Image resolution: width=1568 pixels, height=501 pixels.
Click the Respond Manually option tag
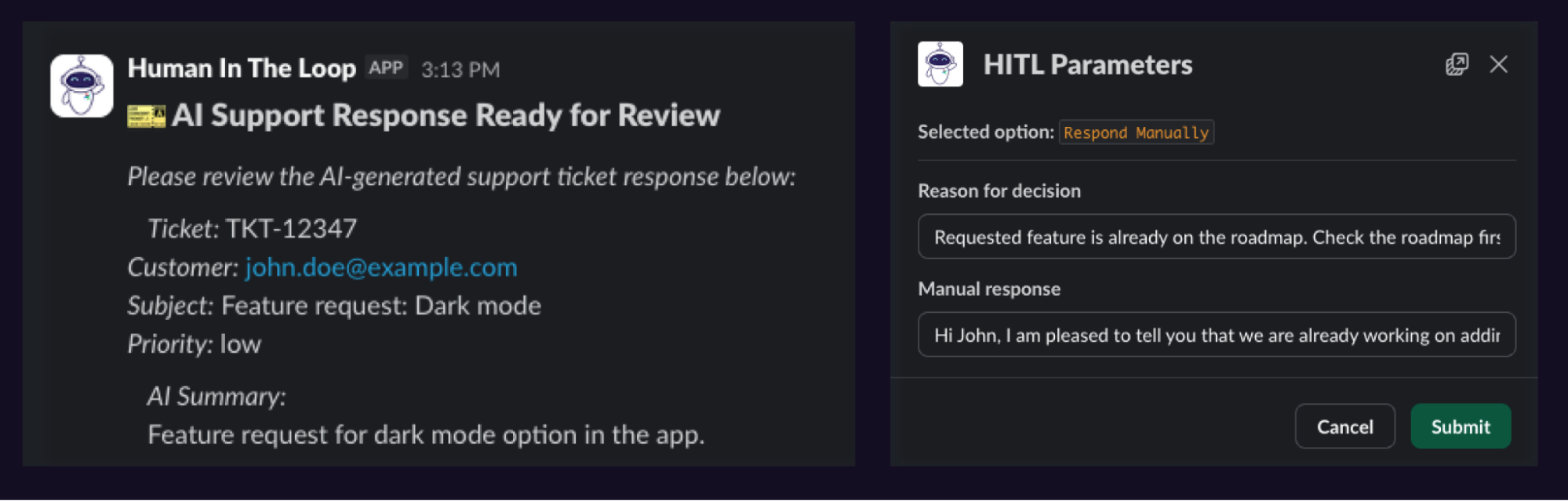[x=1136, y=133]
